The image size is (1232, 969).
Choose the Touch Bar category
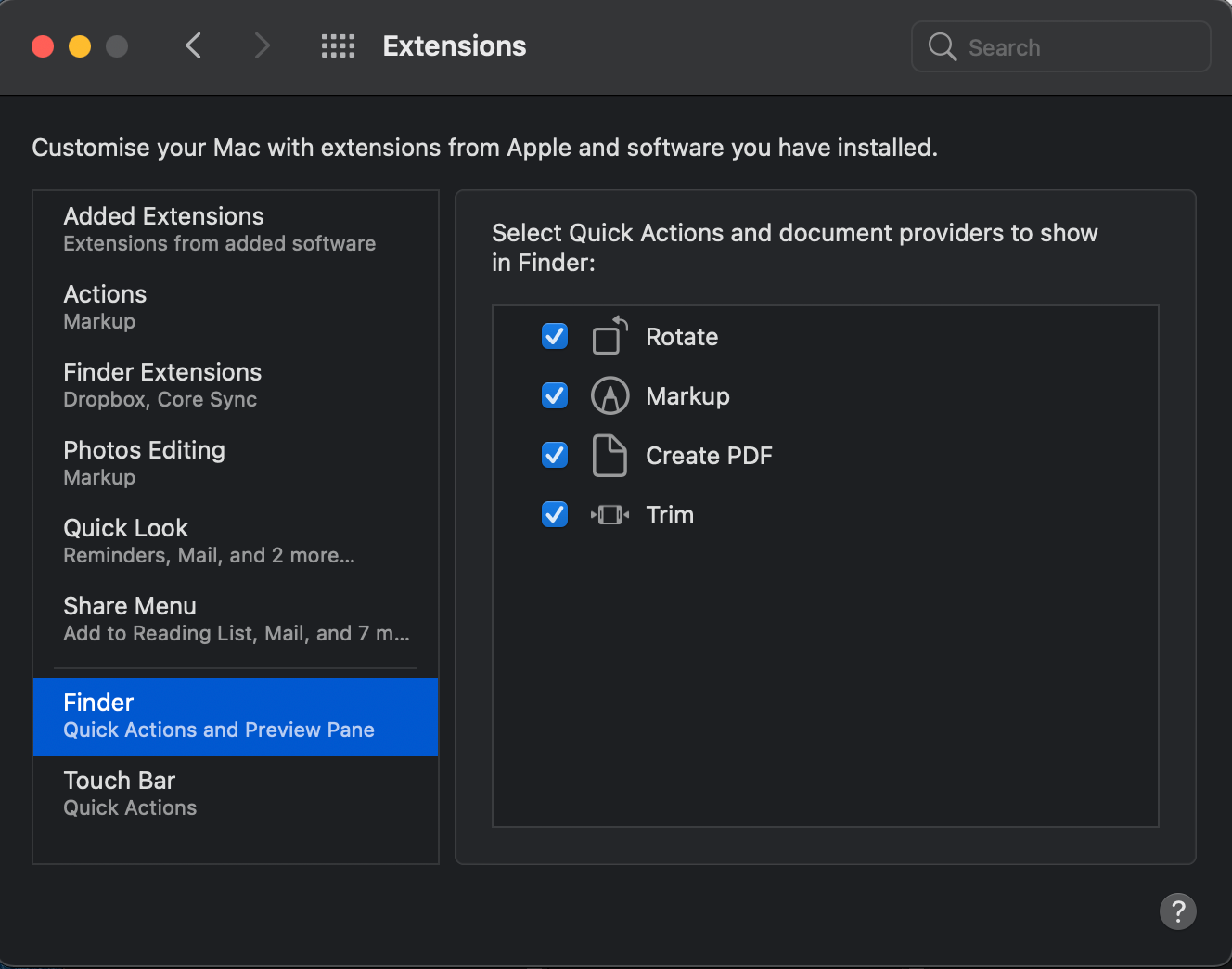(x=236, y=794)
